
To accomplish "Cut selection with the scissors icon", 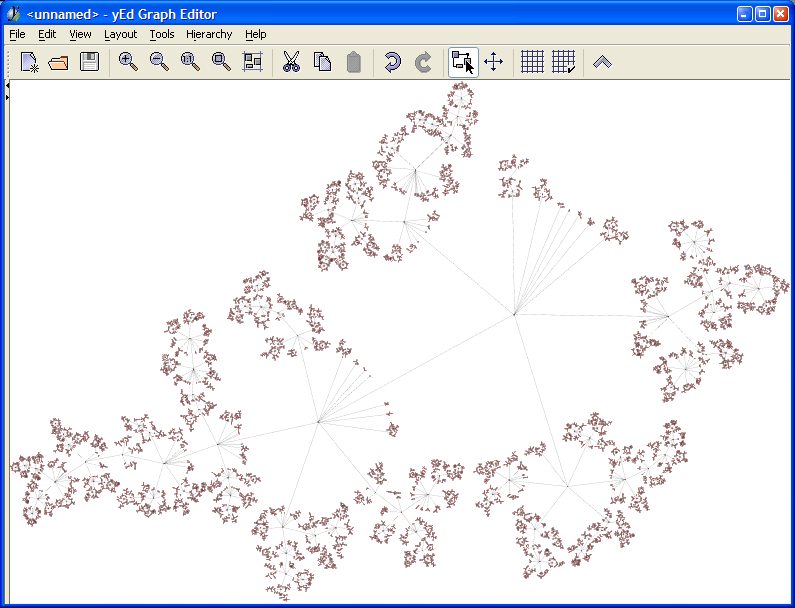I will (291, 62).
